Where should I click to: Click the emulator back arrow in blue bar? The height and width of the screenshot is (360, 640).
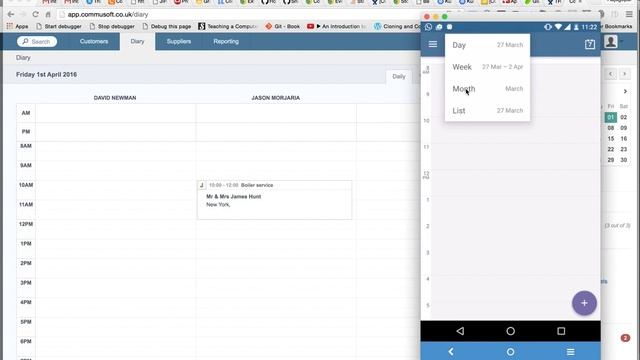tap(451, 351)
